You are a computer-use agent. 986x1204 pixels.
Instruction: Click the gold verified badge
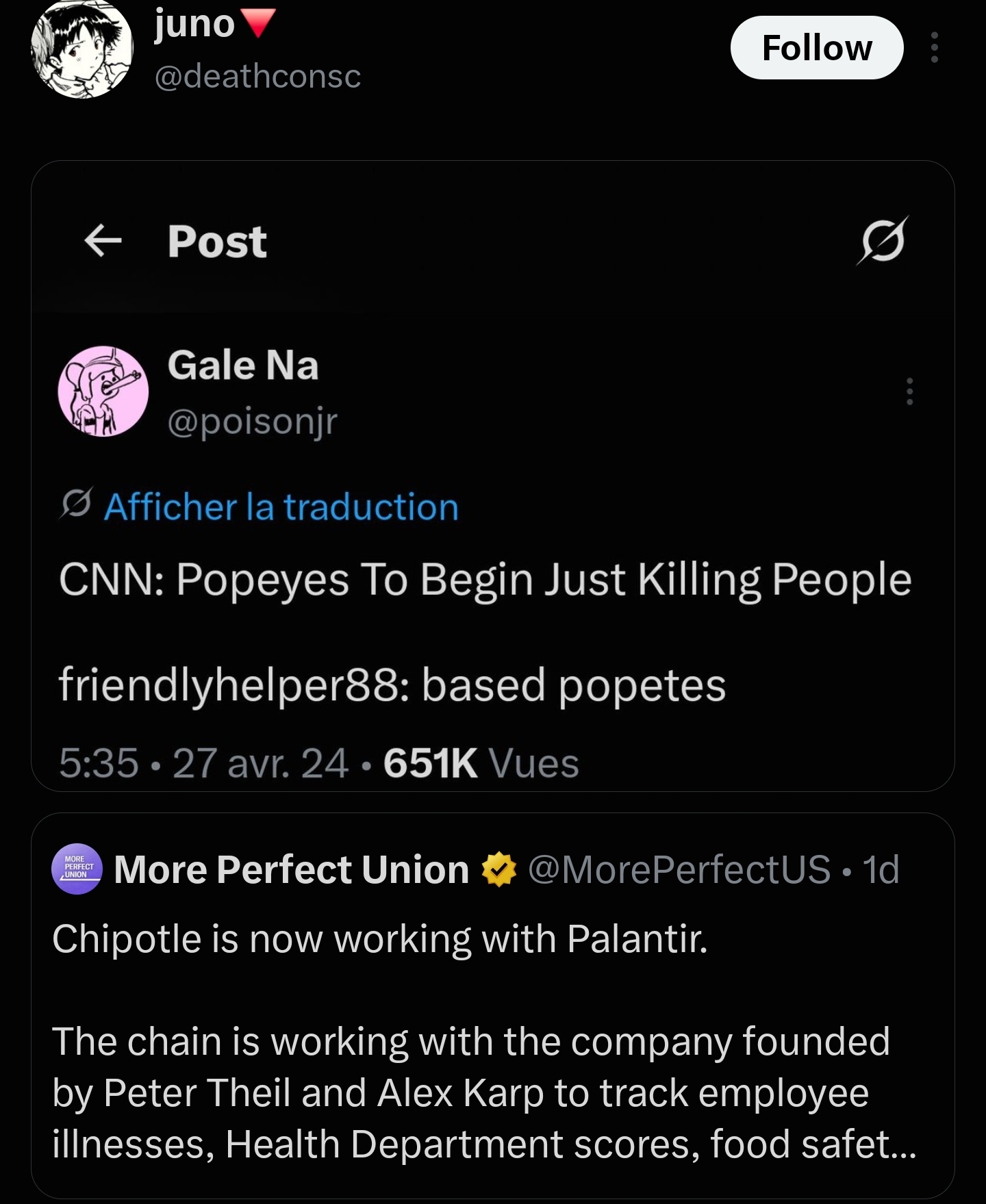(499, 869)
